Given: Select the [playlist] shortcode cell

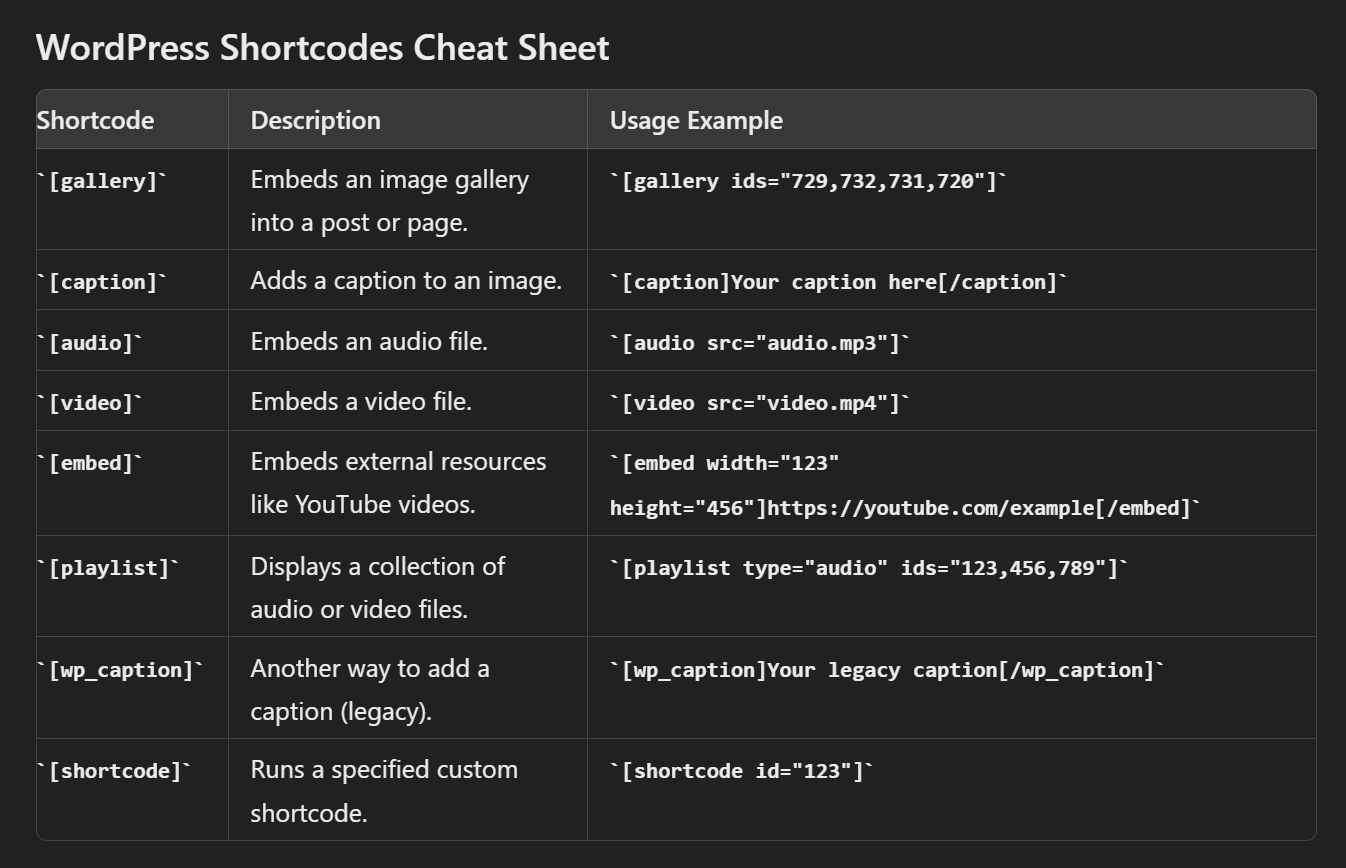Looking at the screenshot, I should [108, 568].
